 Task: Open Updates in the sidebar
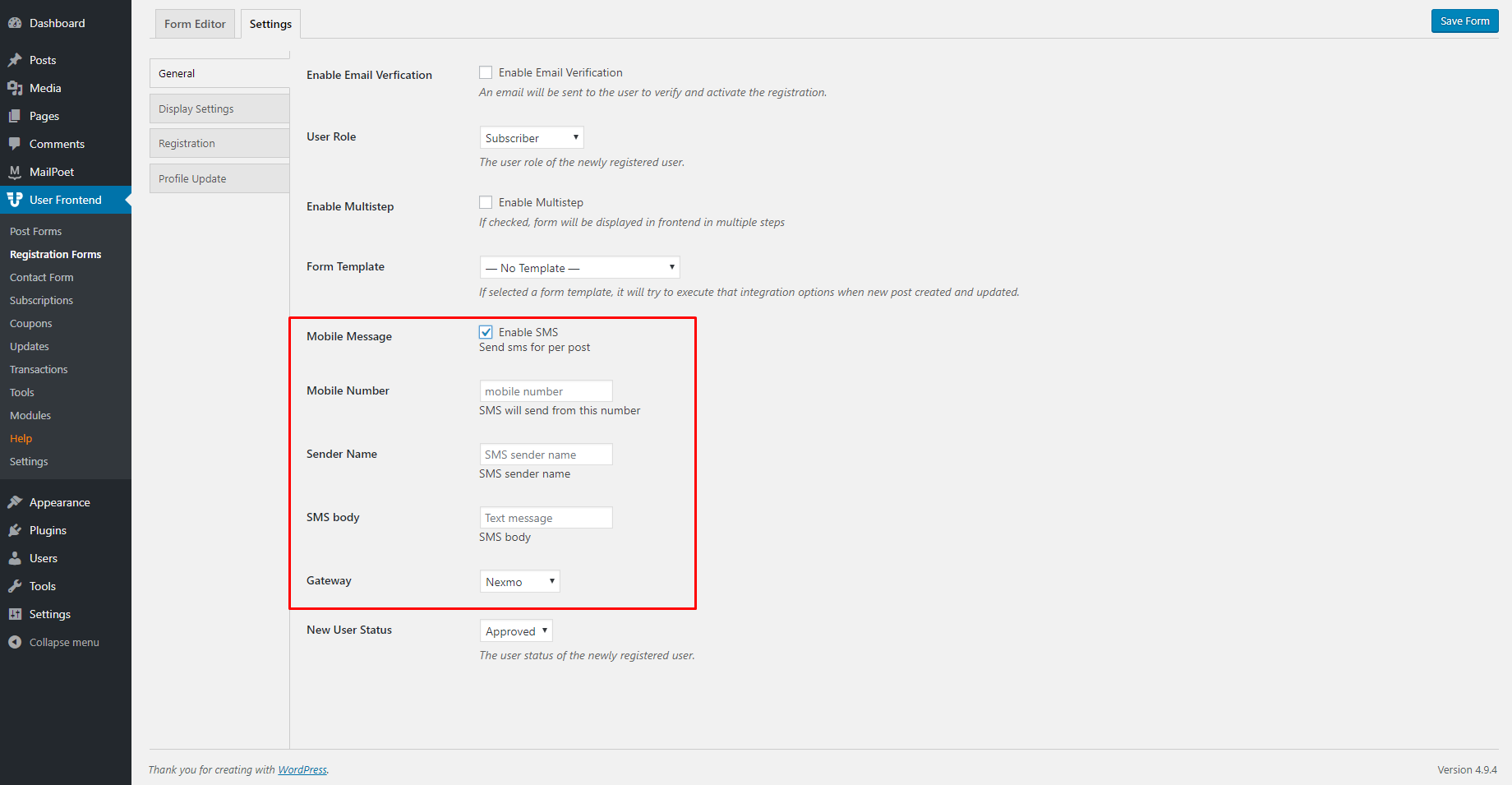29,347
